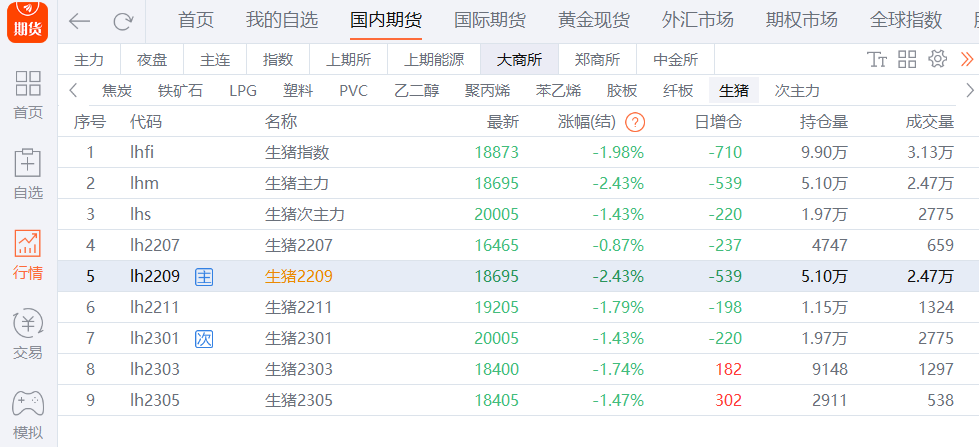
Task: Click the 期货 app logo icon
Action: tap(28, 22)
